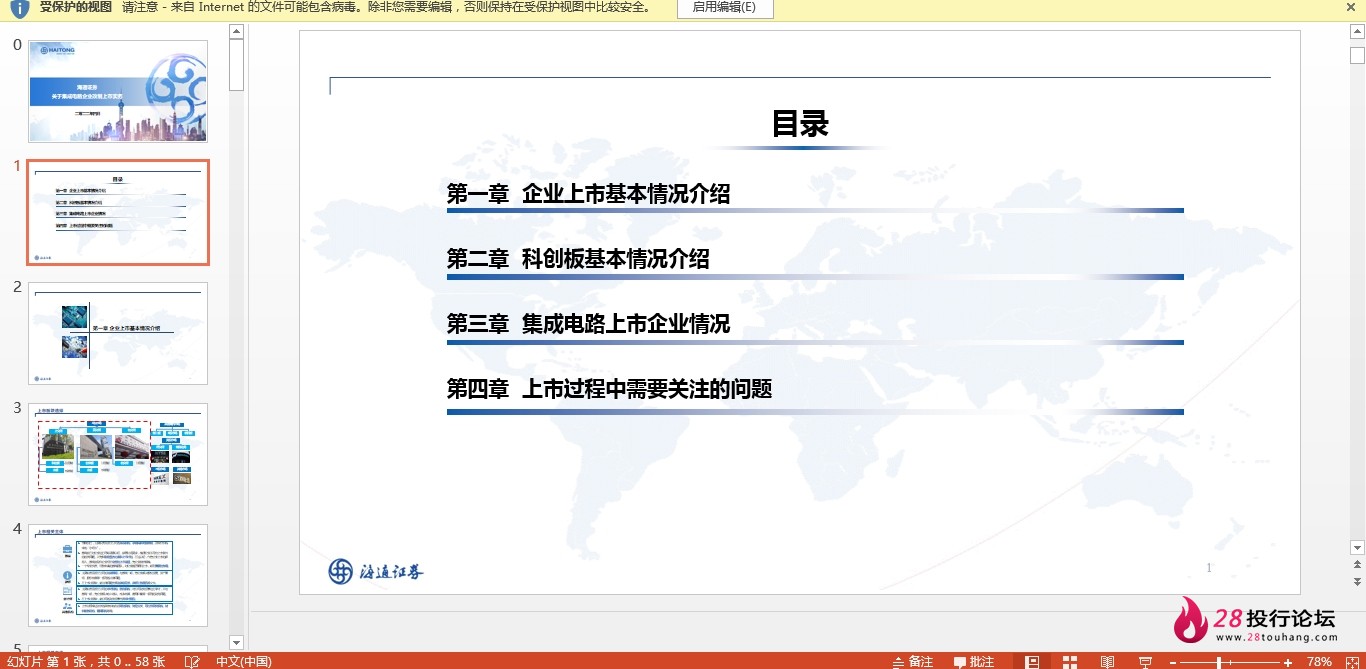Click thumbnail pane scroll down arrow
Image resolution: width=1366 pixels, height=669 pixels.
[237, 642]
